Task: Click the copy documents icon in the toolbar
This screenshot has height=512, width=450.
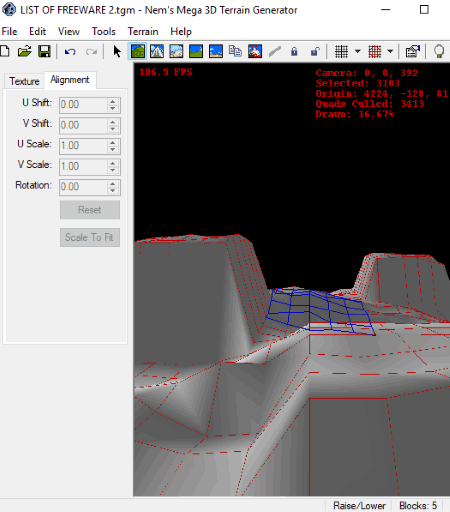Action: (235, 52)
